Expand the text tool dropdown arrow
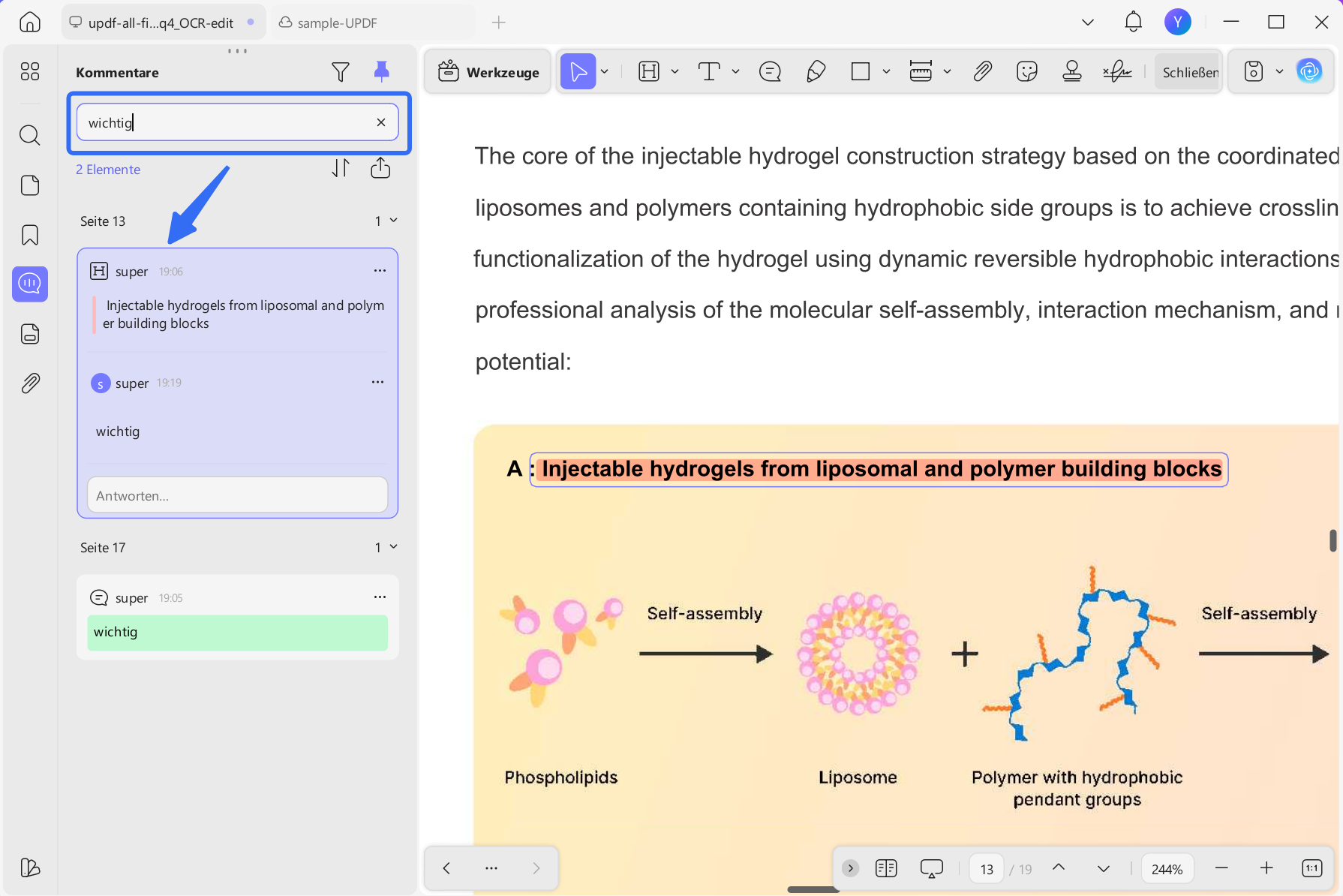Image resolution: width=1343 pixels, height=896 pixels. (x=735, y=72)
